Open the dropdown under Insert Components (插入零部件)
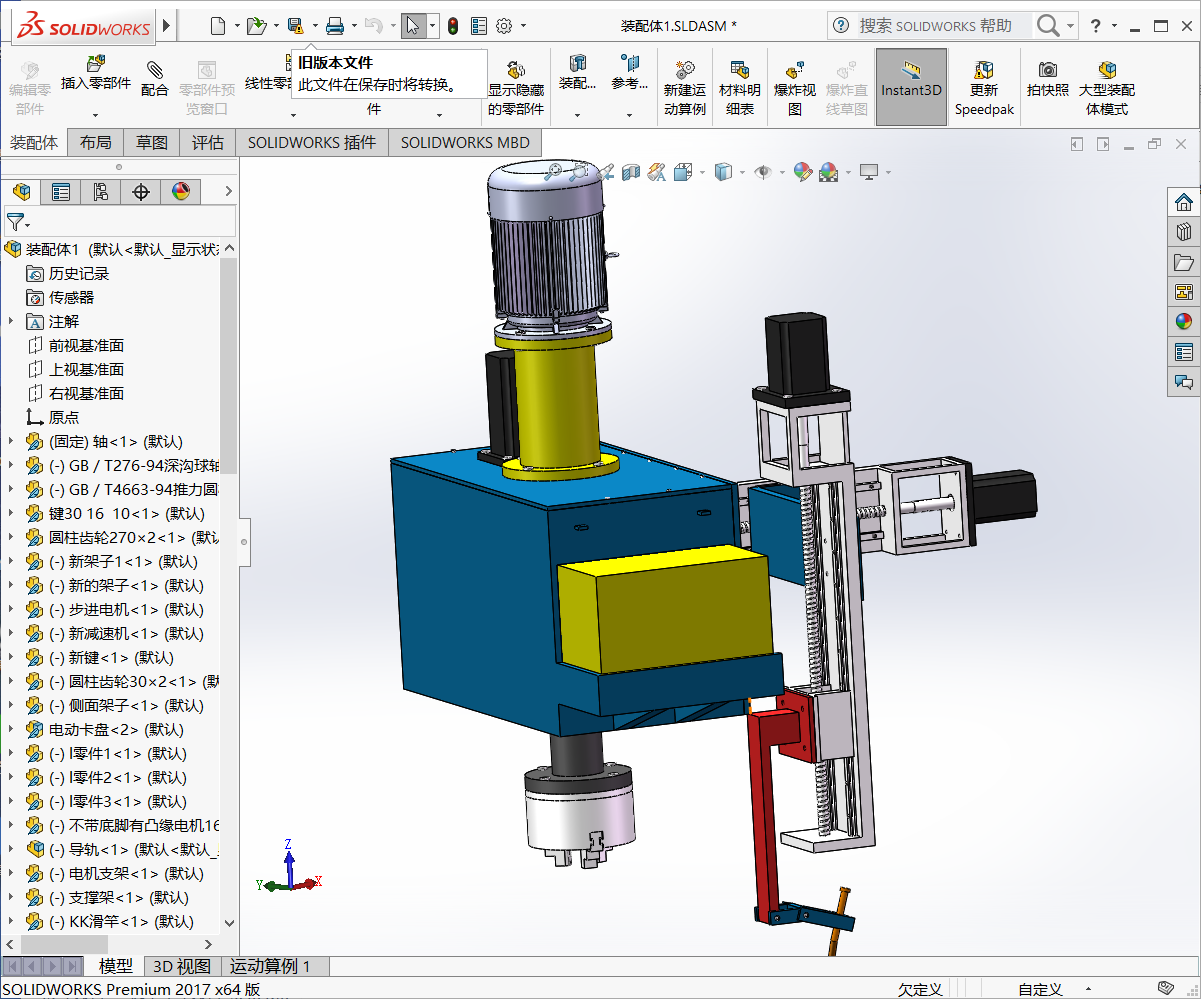This screenshot has height=999, width=1201. (96, 115)
